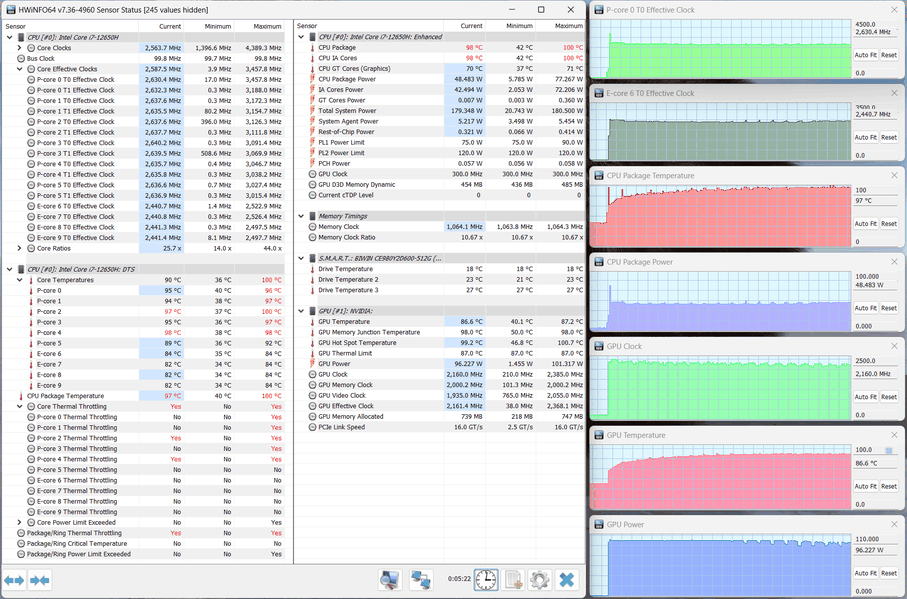Select the GPU Hot Spot Temperature row

pos(440,343)
